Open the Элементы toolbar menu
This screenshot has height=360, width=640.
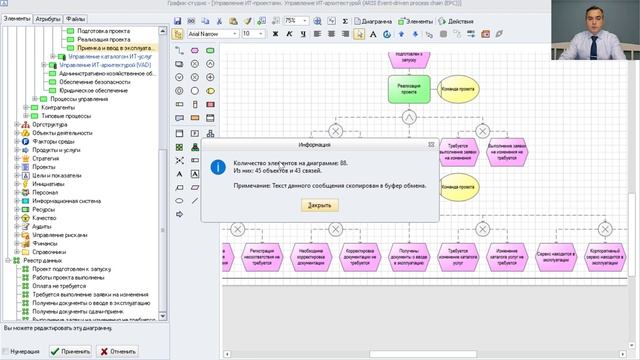[415, 21]
